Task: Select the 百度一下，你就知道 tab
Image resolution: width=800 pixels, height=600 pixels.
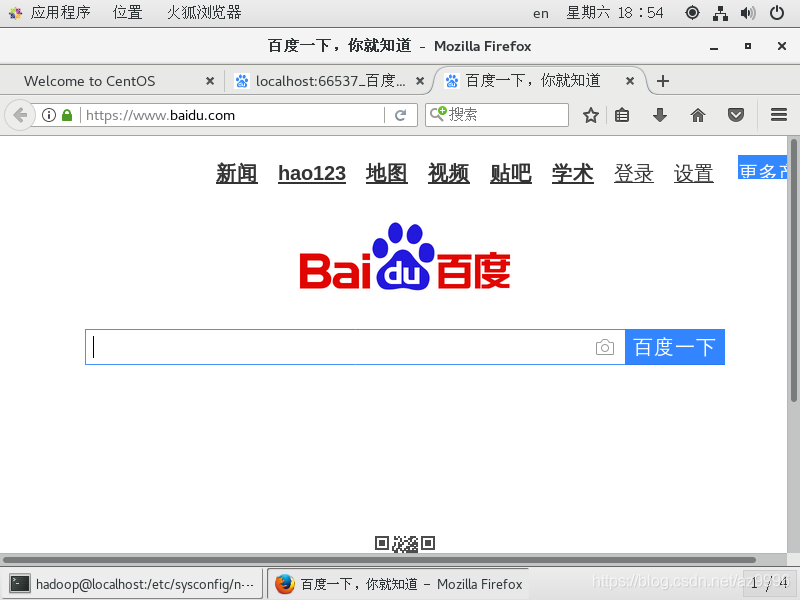Action: tap(540, 81)
